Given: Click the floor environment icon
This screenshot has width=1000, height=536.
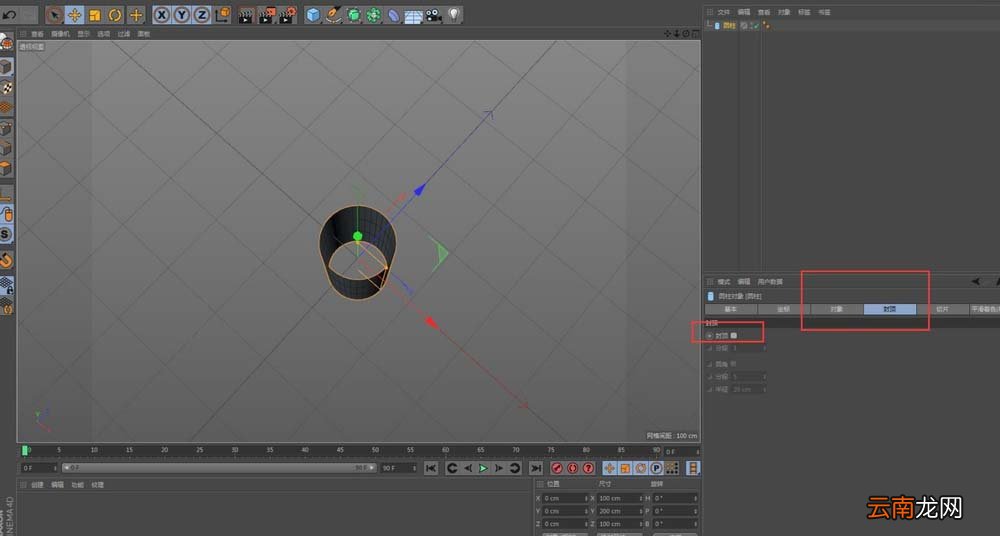Looking at the screenshot, I should coord(413,15).
